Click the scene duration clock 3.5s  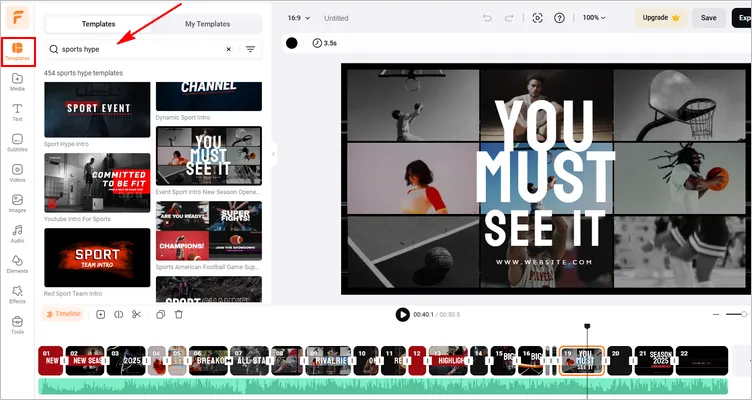click(x=325, y=43)
